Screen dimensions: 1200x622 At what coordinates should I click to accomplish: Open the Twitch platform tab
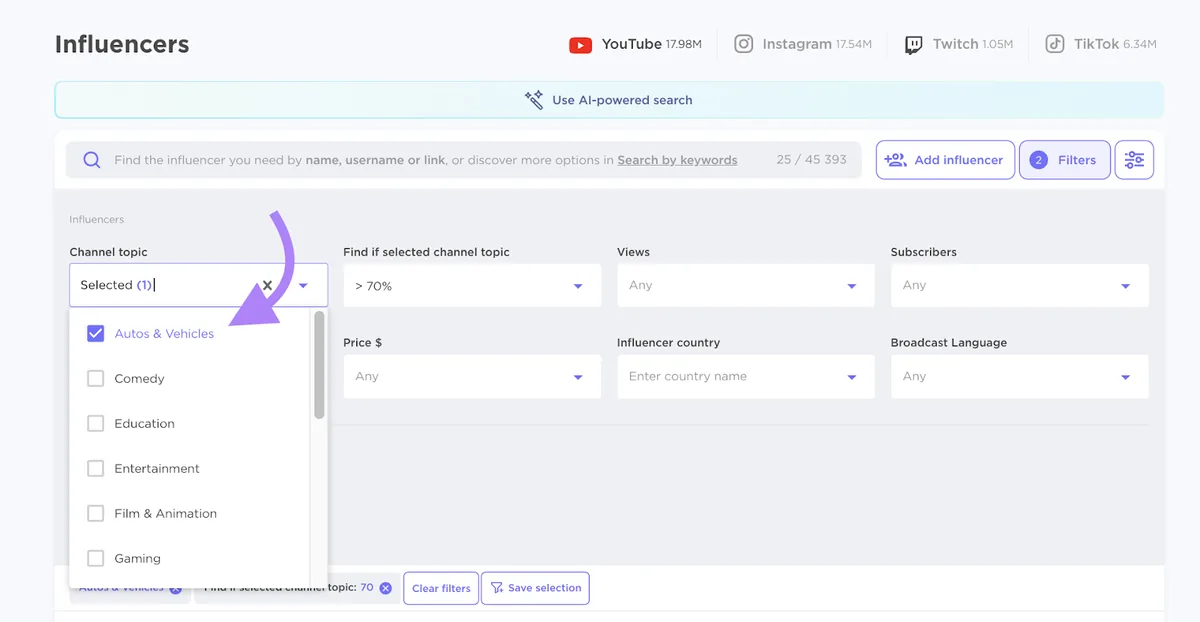958,44
